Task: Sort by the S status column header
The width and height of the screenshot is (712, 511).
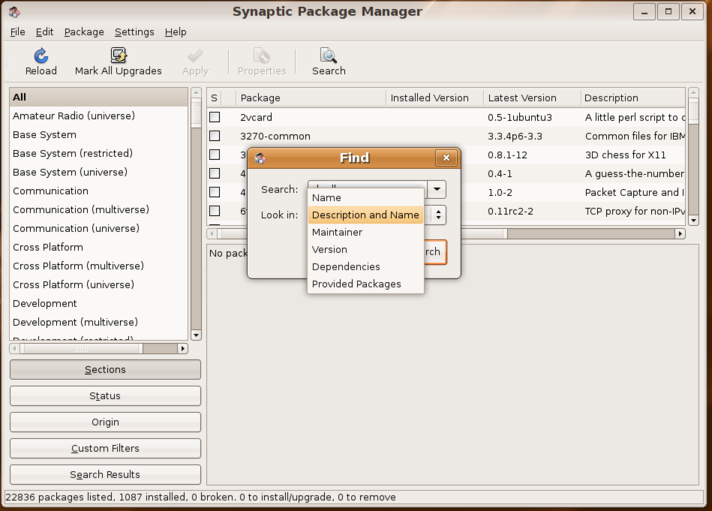Action: pos(214,98)
